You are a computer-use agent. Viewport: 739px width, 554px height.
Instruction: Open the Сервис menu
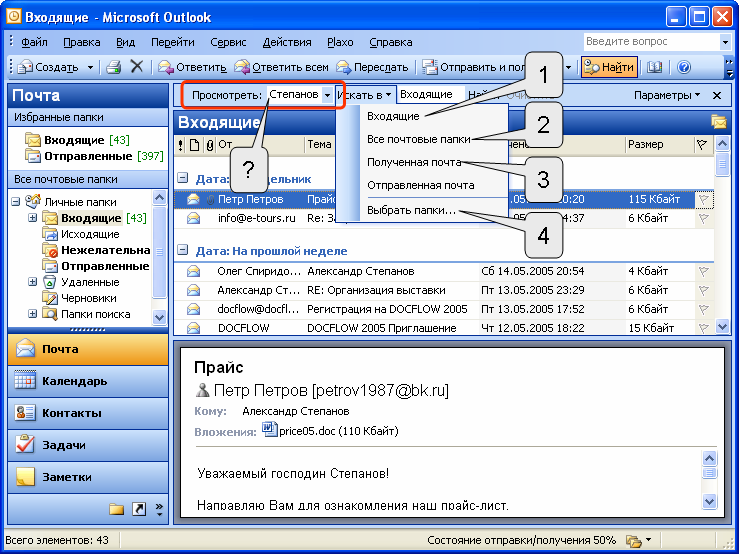(x=228, y=42)
